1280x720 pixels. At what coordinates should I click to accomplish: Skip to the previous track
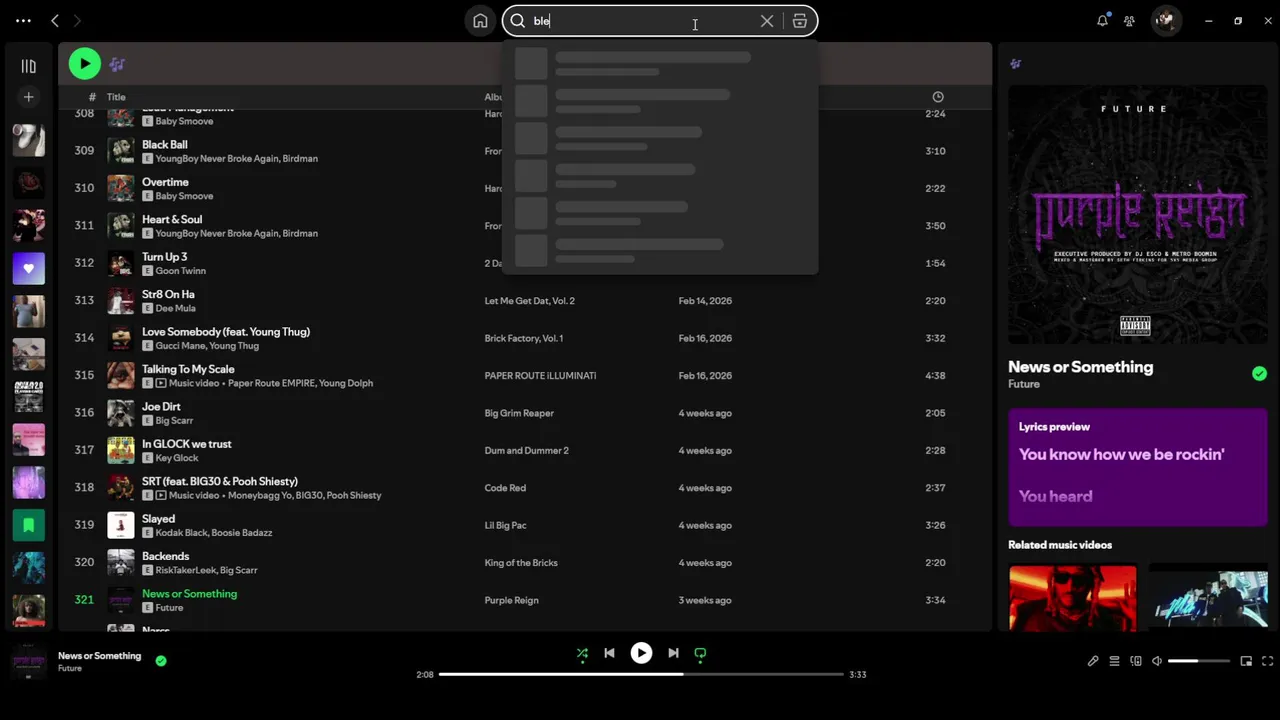coord(609,653)
